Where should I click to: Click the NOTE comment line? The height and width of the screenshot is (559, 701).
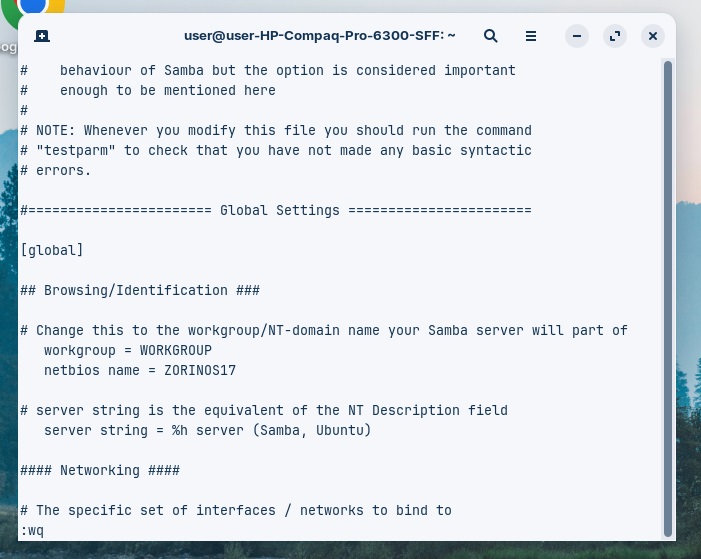pos(276,130)
